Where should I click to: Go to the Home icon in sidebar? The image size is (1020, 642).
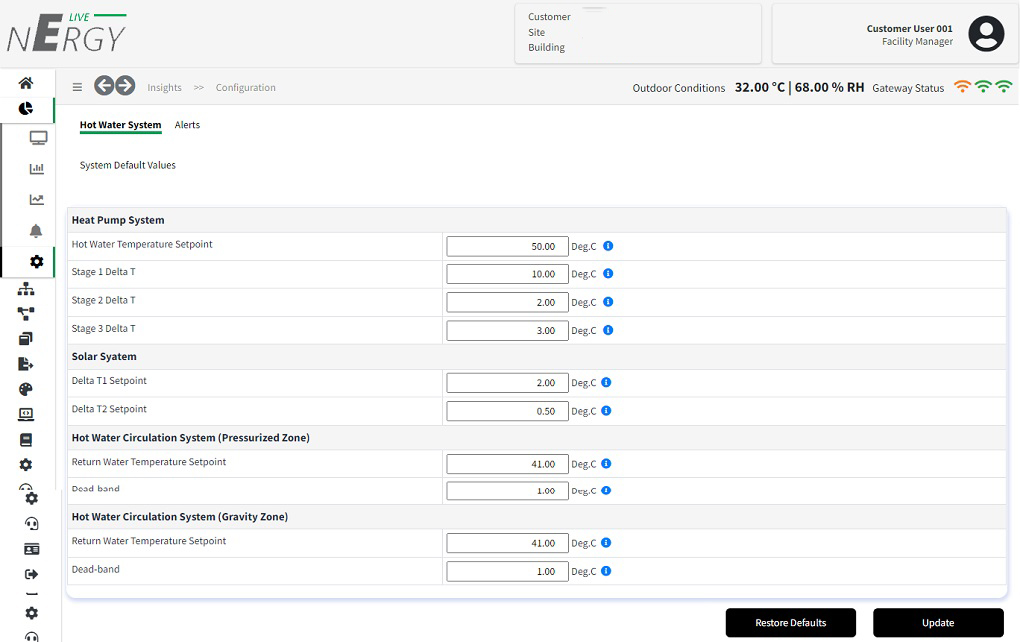click(x=26, y=83)
